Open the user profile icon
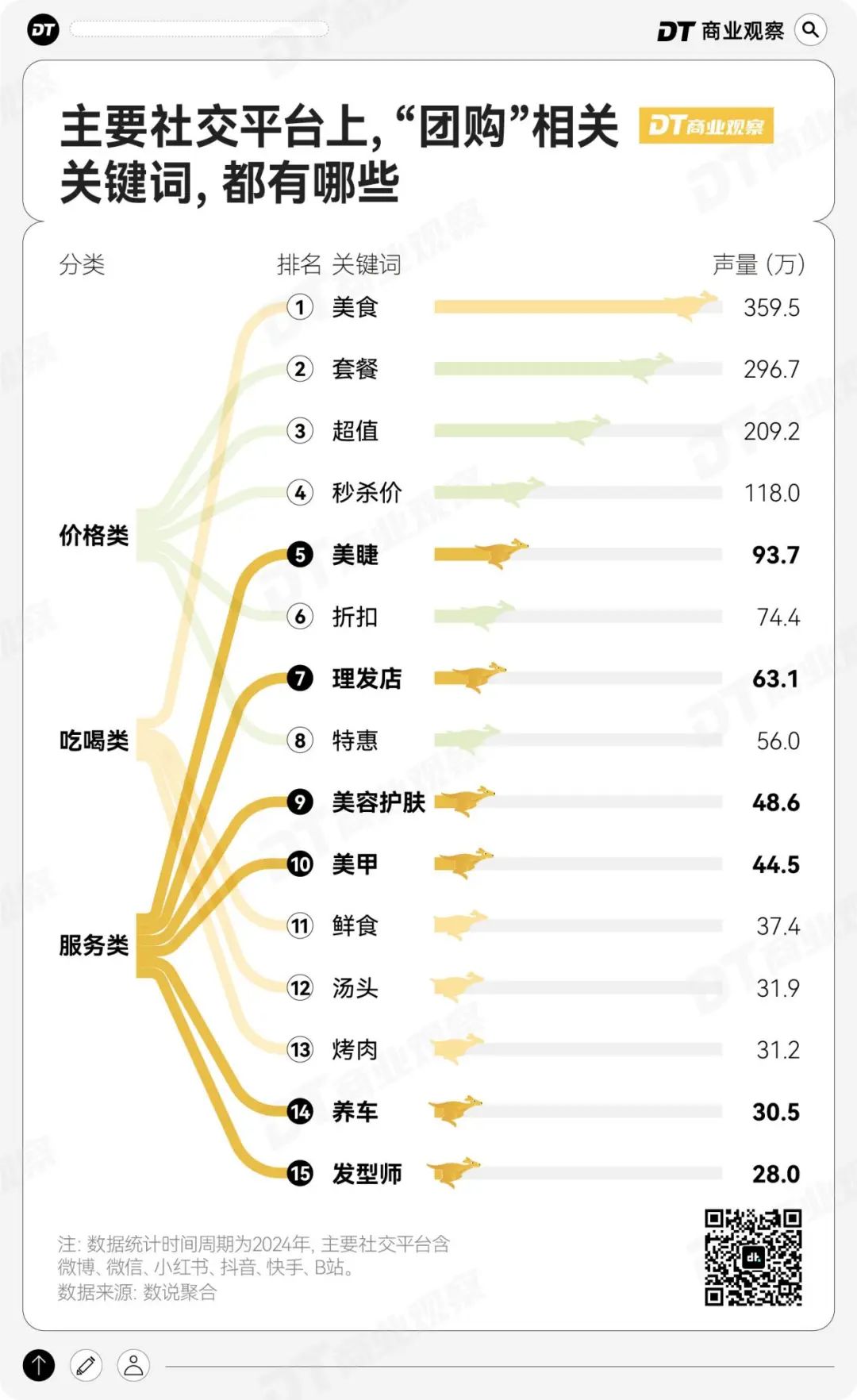The height and width of the screenshot is (1400, 857). point(133,1365)
